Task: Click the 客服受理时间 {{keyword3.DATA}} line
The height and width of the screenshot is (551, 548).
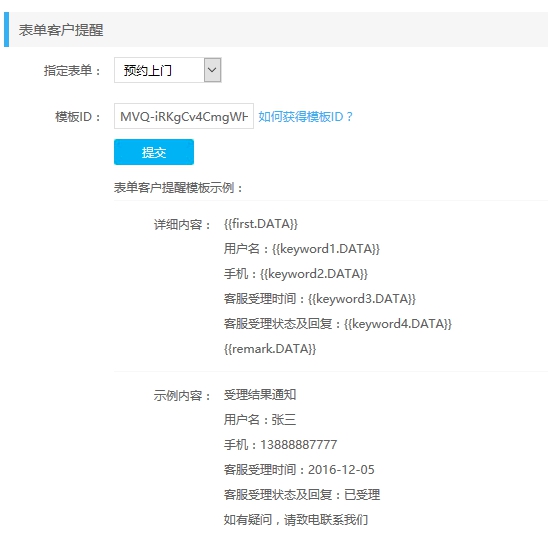Action: click(x=320, y=299)
